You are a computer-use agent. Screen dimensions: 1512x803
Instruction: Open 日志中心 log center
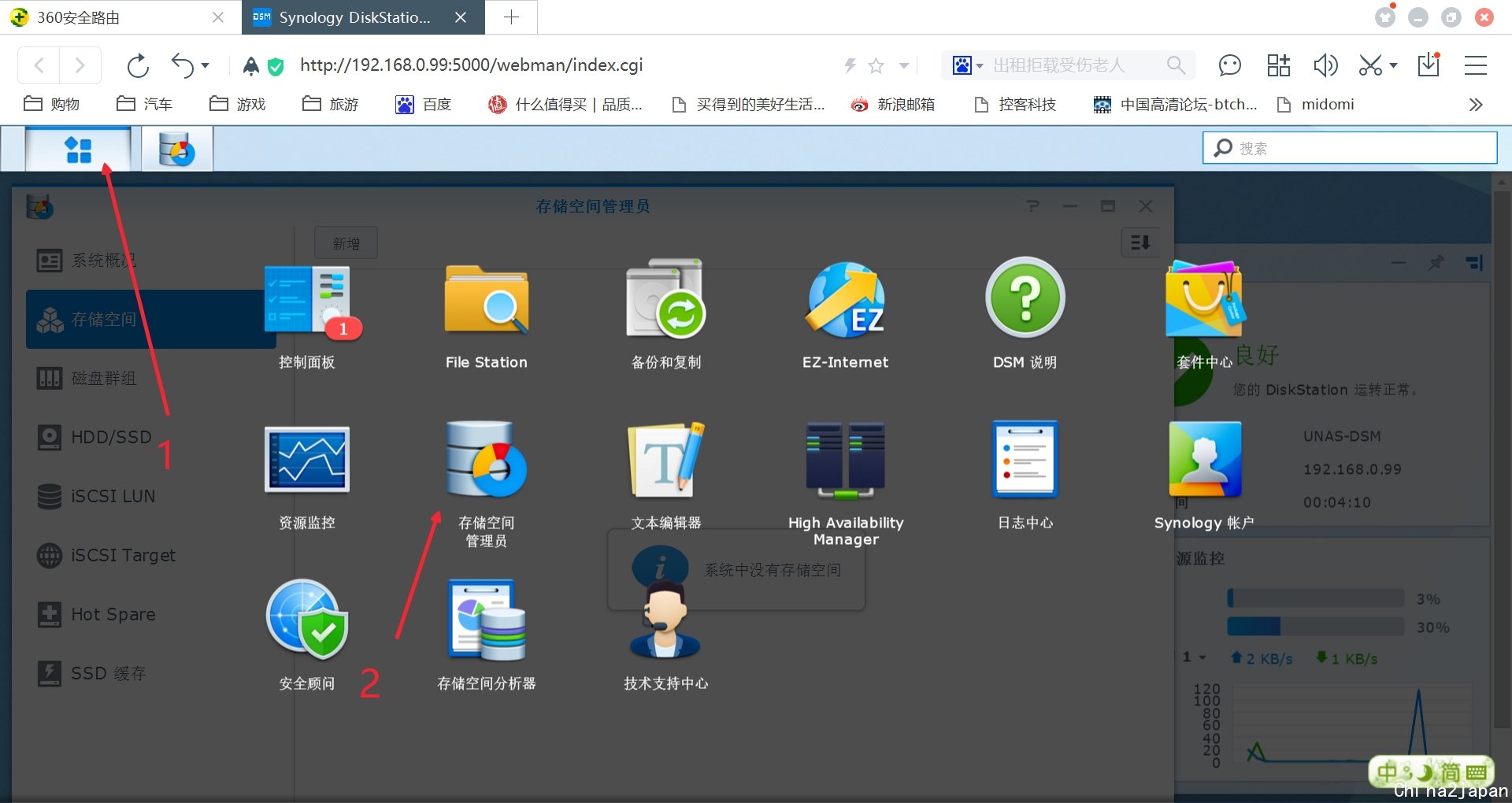pos(1025,476)
